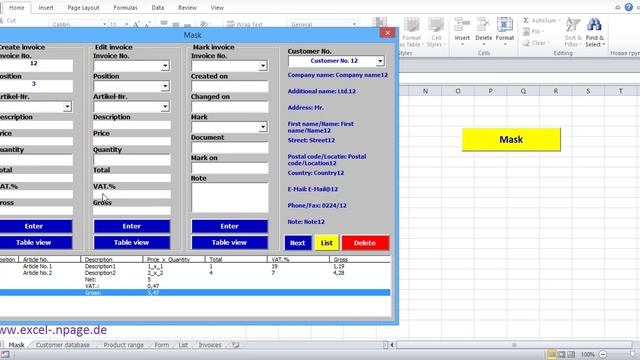Expand the Mark dropdown in Mark invoice
Image resolution: width=640 pixels, height=360 pixels.
click(x=263, y=127)
